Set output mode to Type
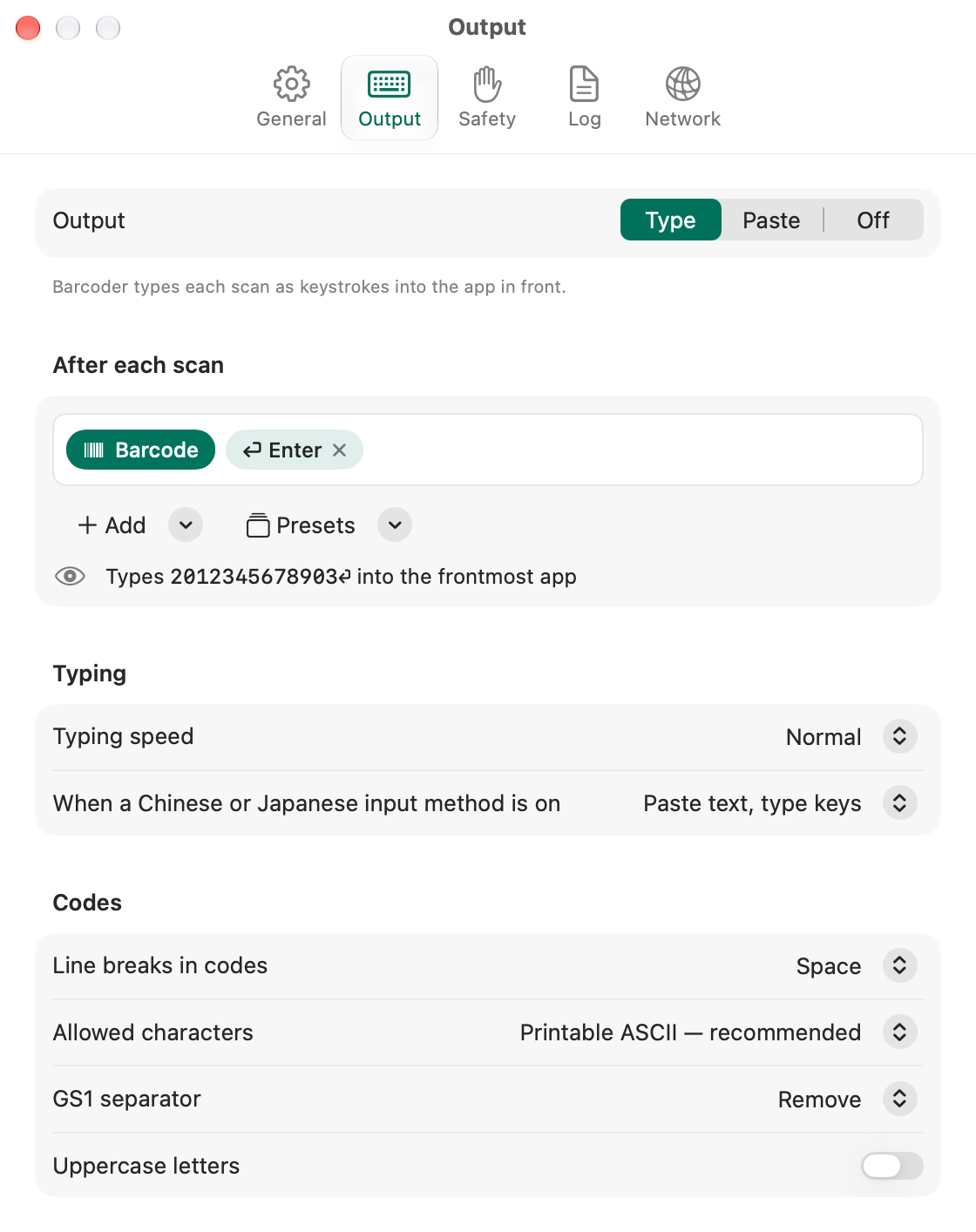Image resolution: width=976 pixels, height=1232 pixels. point(670,220)
